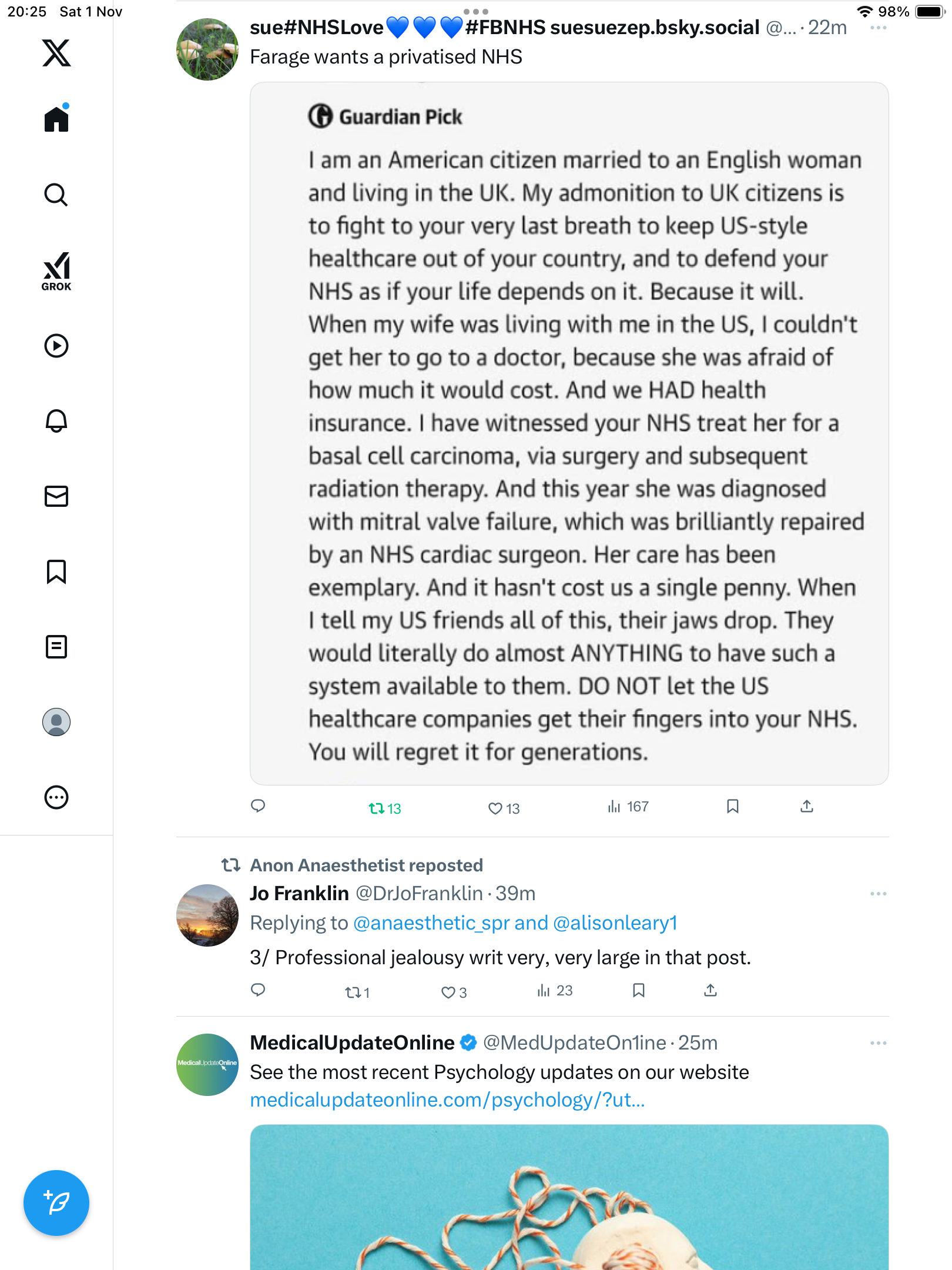Expand the sidebar More menu
Viewport: 952px width, 1270px height.
(56, 797)
